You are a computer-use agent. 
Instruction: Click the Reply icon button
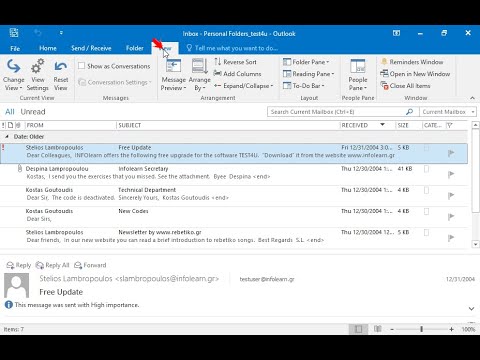pos(19,265)
